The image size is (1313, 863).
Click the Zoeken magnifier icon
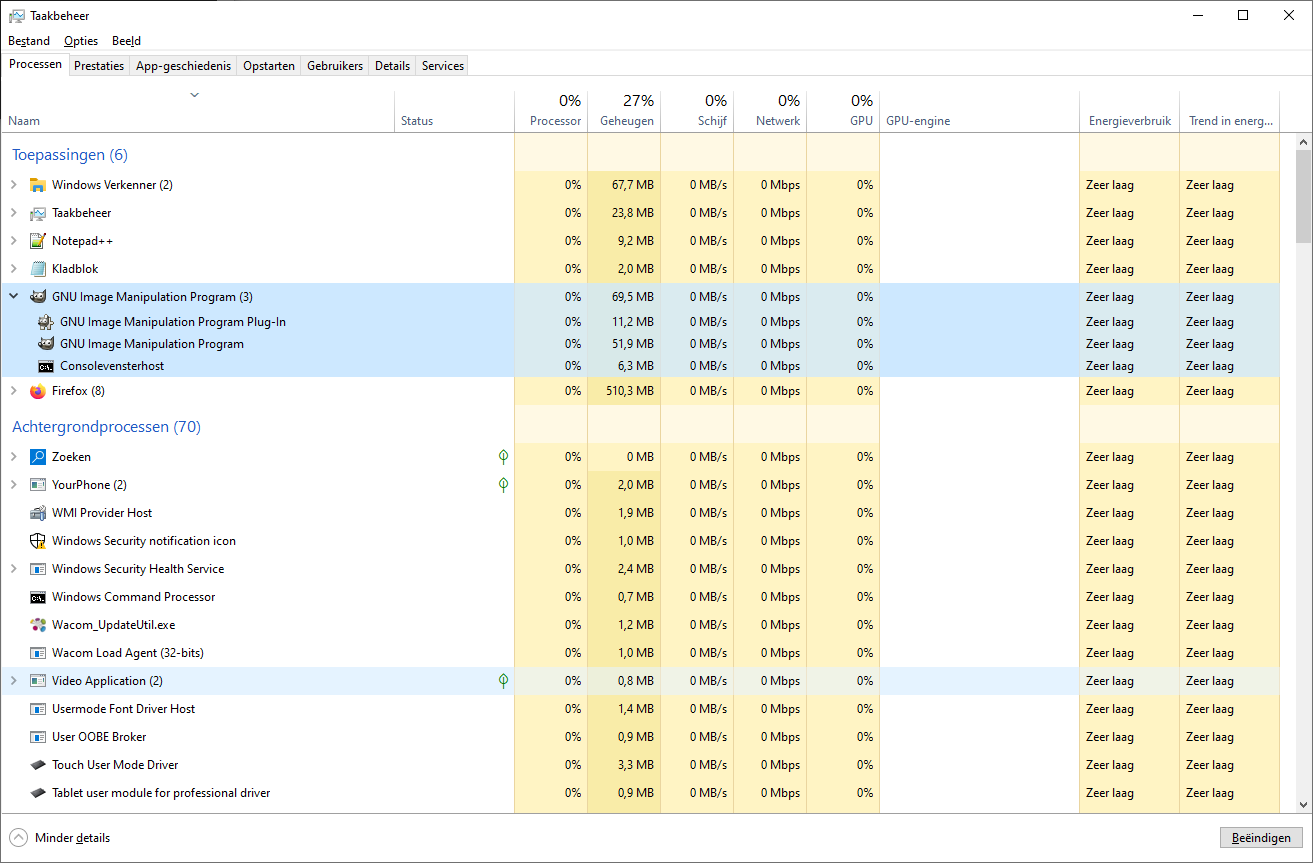(38, 457)
